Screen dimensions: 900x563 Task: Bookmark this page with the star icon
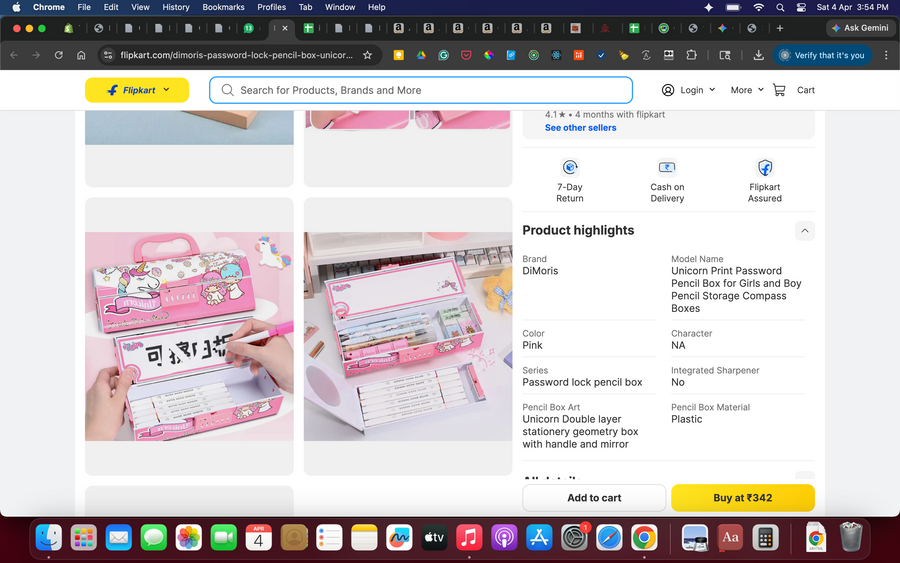(x=367, y=55)
